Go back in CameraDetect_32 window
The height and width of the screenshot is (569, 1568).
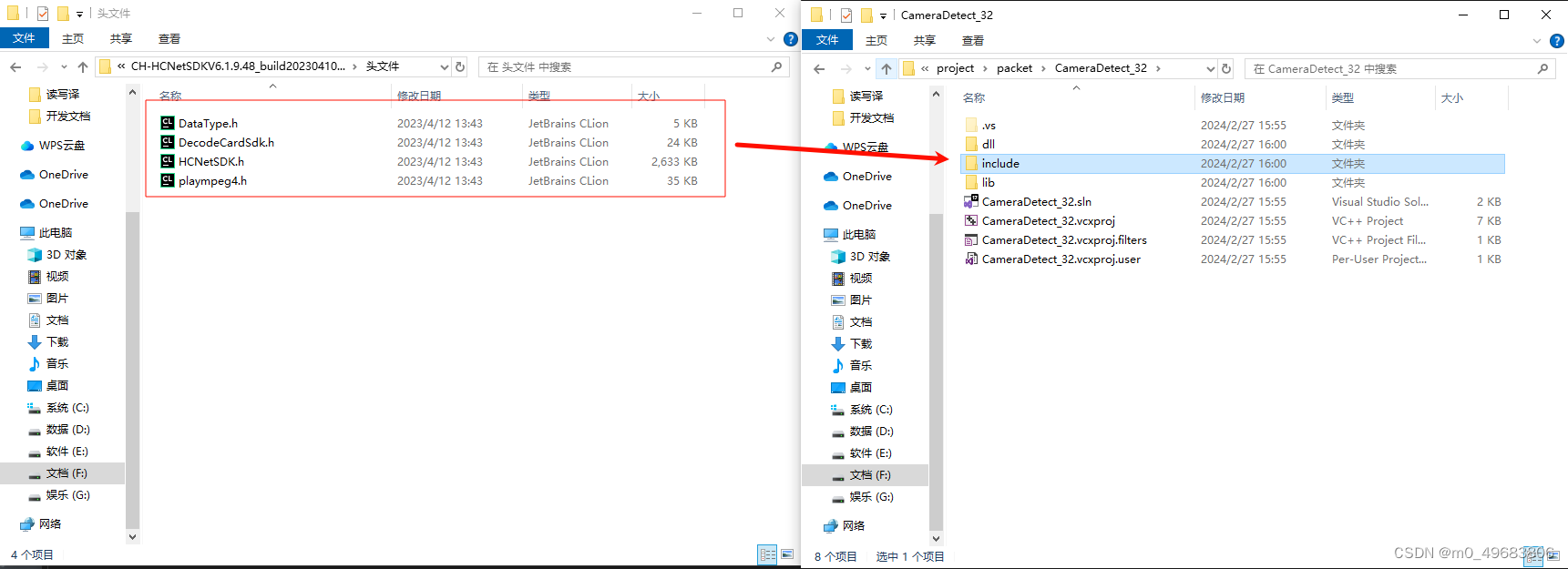819,68
